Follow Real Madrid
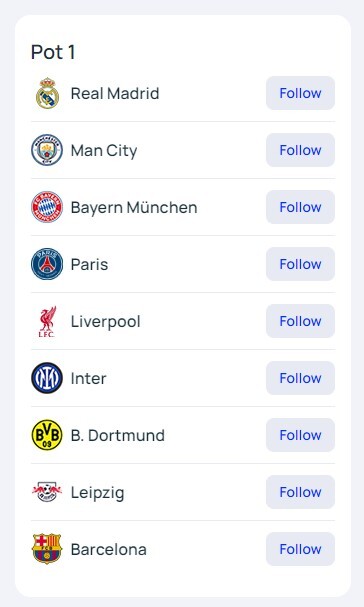The height and width of the screenshot is (607, 364). 300,93
